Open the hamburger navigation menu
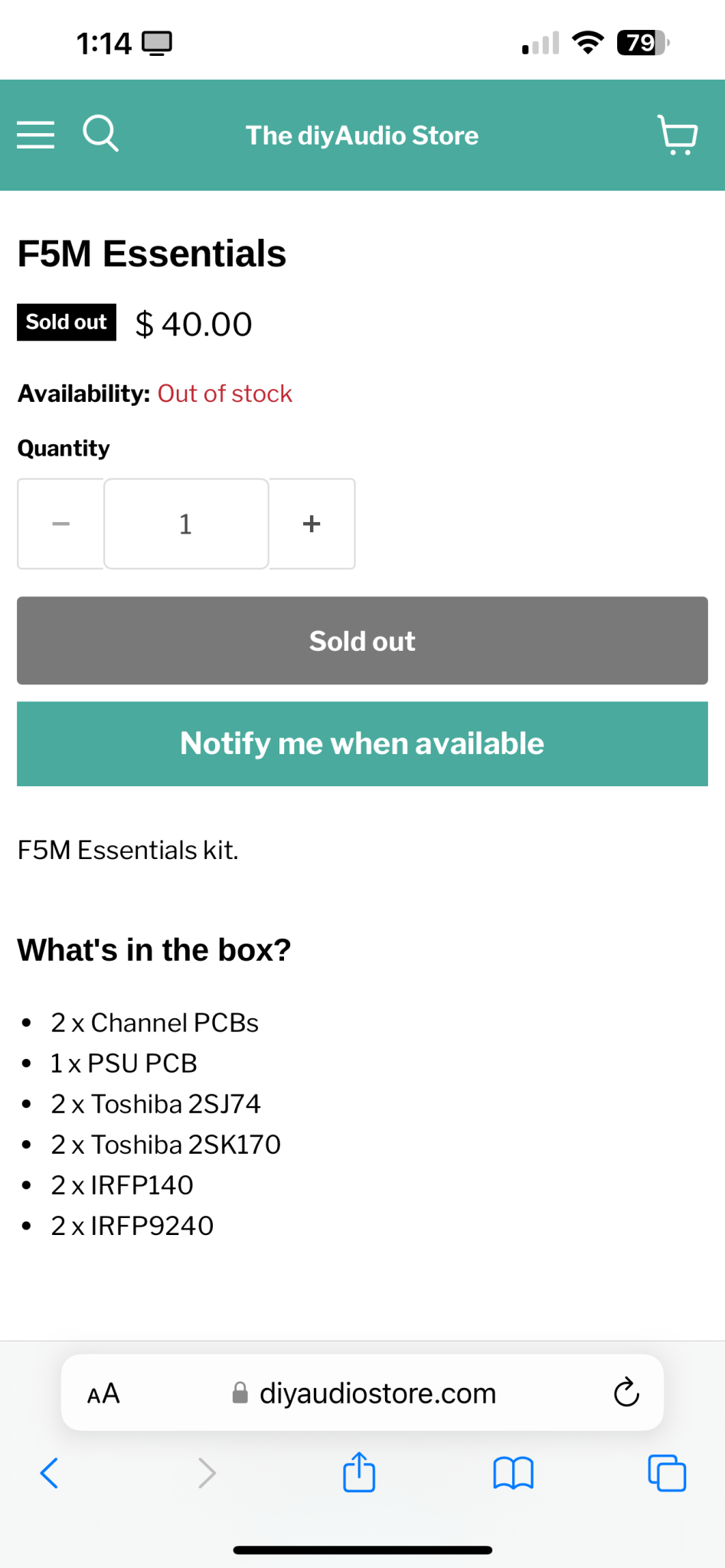The width and height of the screenshot is (725, 1568). (x=36, y=135)
